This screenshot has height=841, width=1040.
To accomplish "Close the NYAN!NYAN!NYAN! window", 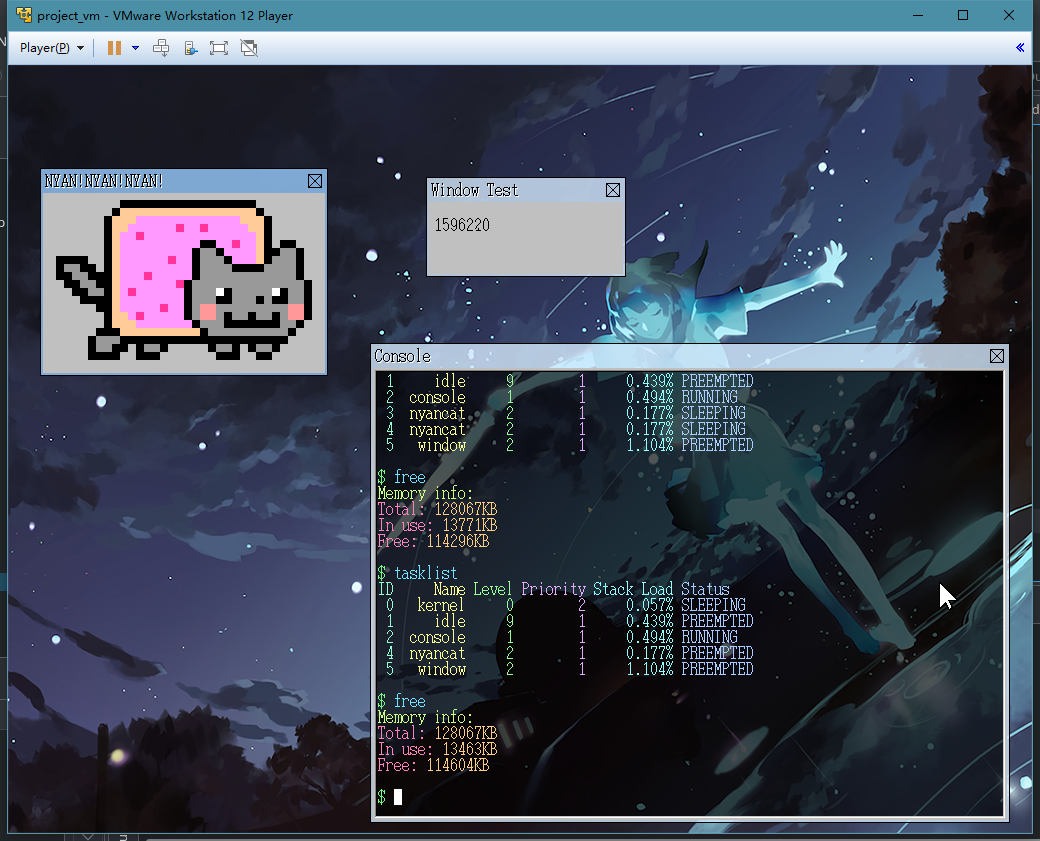I will [315, 181].
